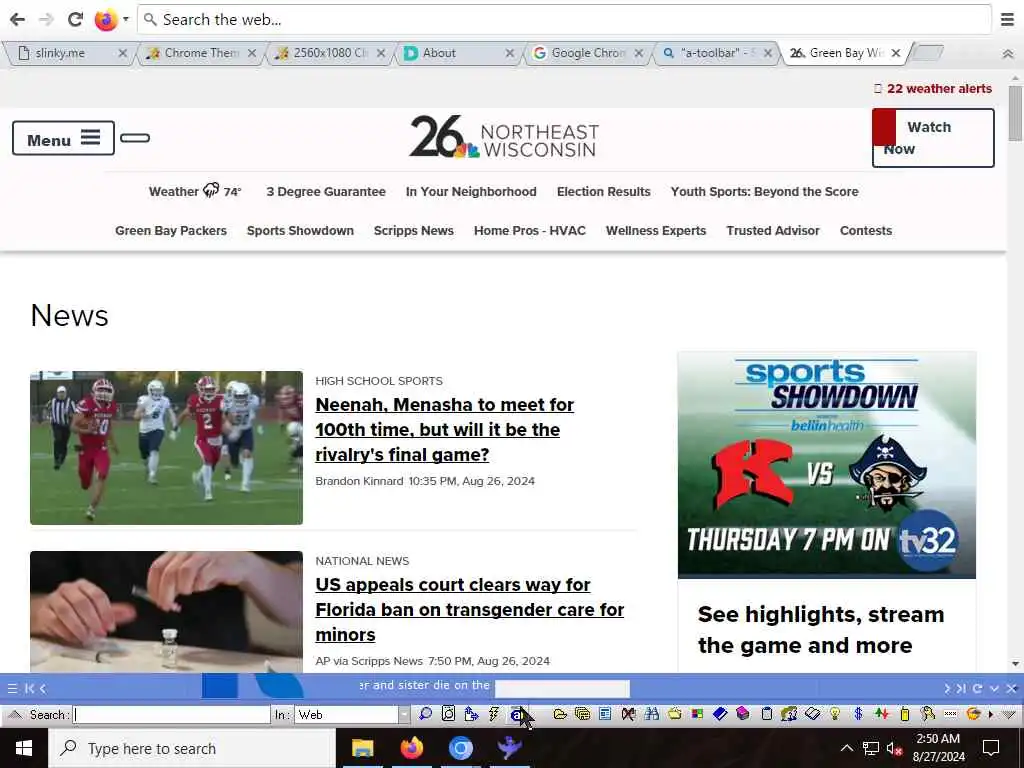The height and width of the screenshot is (768, 1024).
Task: Expand the 'In: Web' search scope dropdown
Action: pyautogui.click(x=404, y=714)
